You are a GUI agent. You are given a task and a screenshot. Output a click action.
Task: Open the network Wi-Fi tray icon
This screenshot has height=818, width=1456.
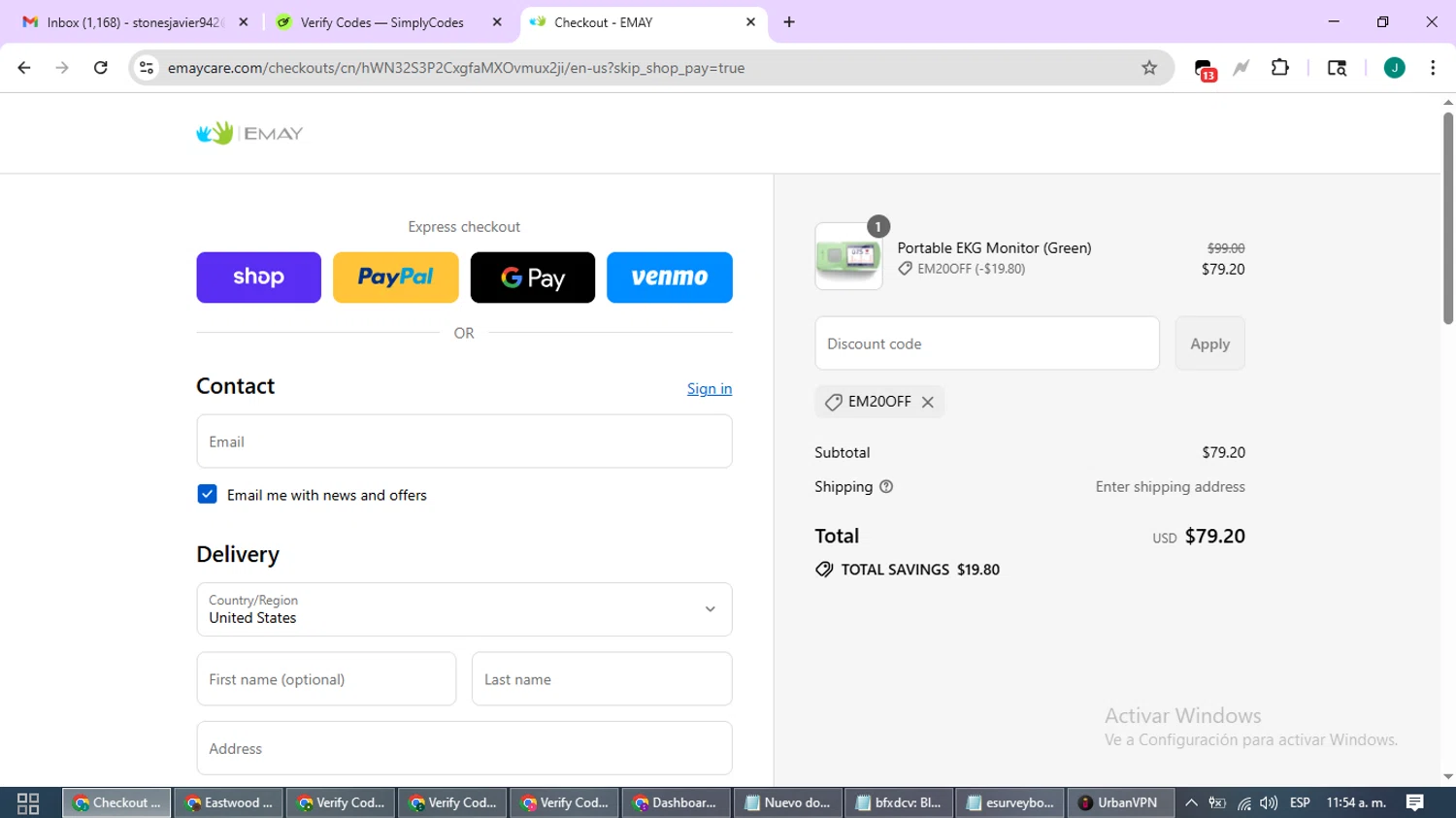[1243, 802]
